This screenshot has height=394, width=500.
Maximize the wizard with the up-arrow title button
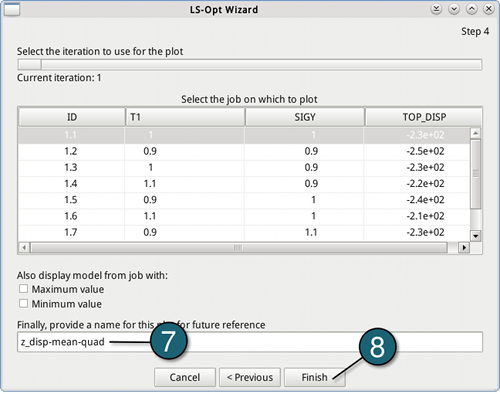coord(471,9)
